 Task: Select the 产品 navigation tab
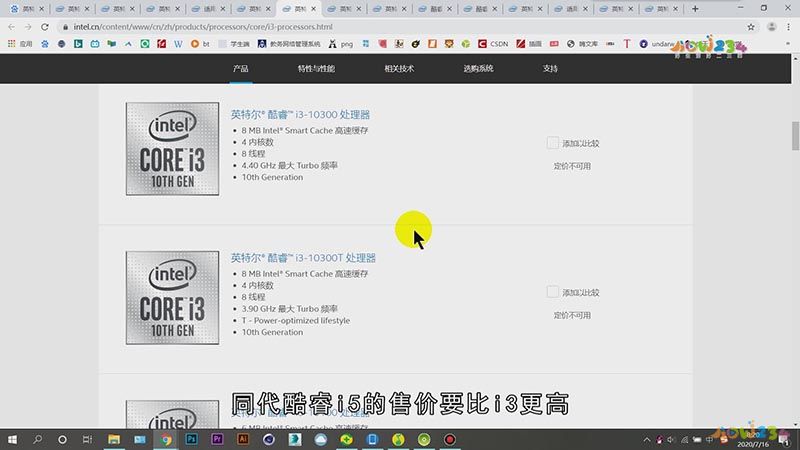point(240,68)
